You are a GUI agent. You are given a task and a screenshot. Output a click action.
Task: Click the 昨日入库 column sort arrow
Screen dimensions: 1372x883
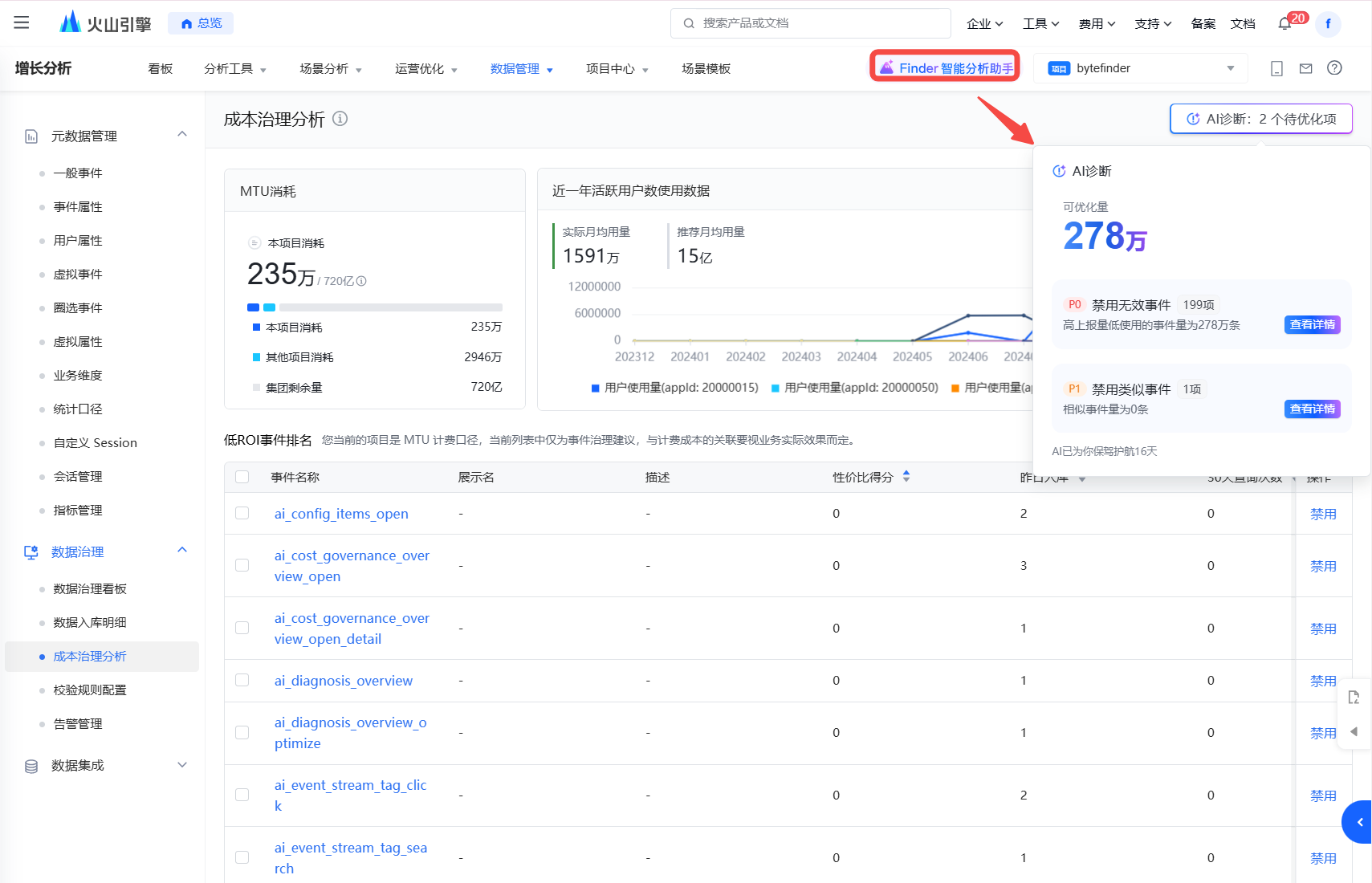click(1082, 479)
